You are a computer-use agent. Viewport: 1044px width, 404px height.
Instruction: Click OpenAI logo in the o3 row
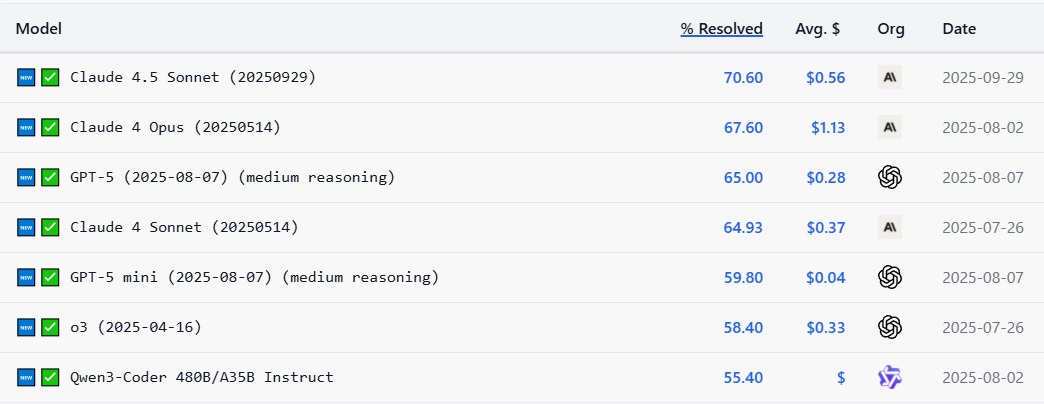(x=890, y=327)
